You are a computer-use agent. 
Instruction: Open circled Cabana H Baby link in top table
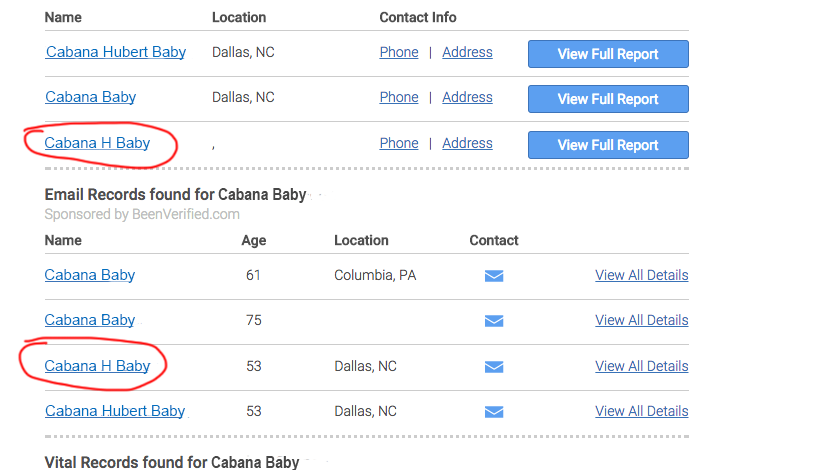(97, 143)
